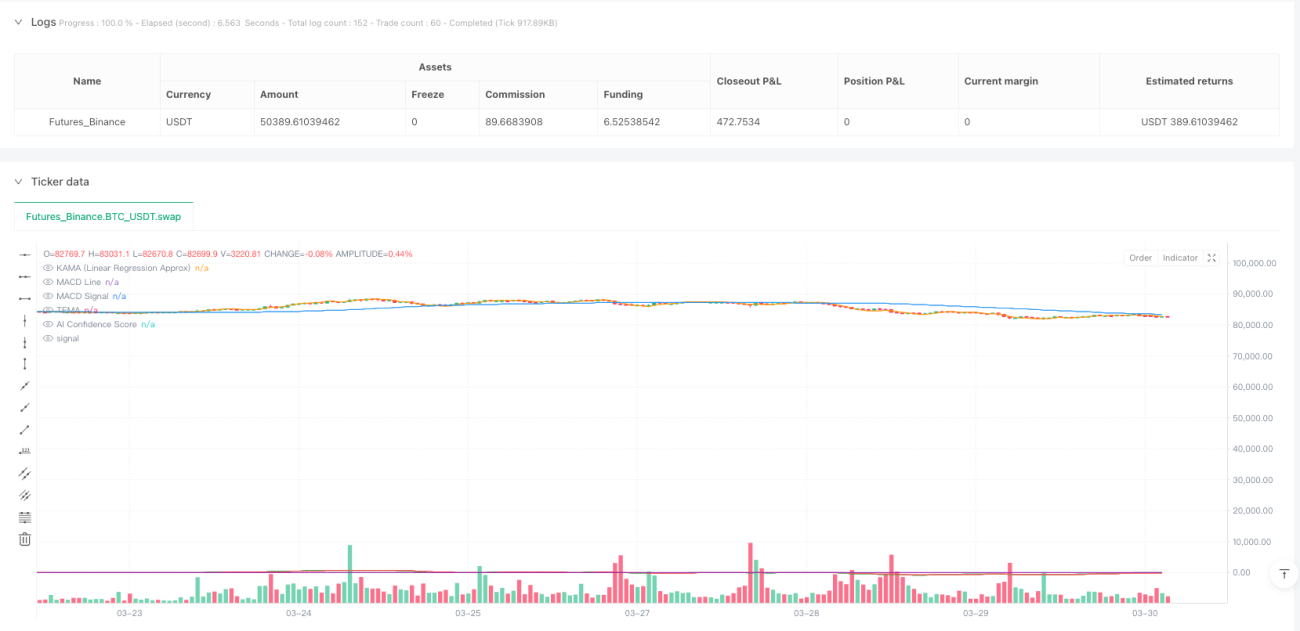The height and width of the screenshot is (631, 1300).
Task: Click the fullscreen chart icon
Action: coord(1212,258)
